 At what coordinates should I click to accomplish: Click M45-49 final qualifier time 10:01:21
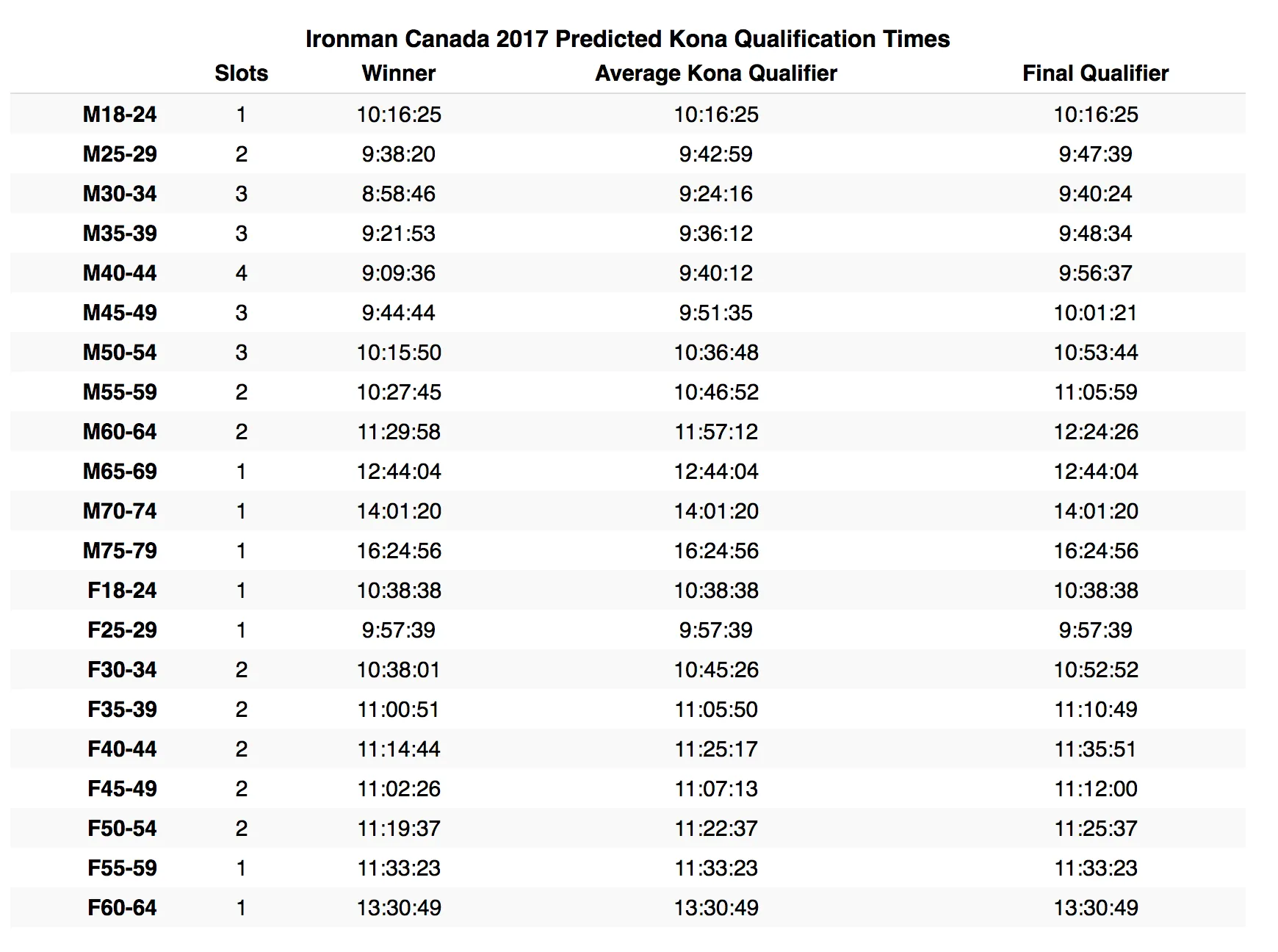pos(1095,313)
